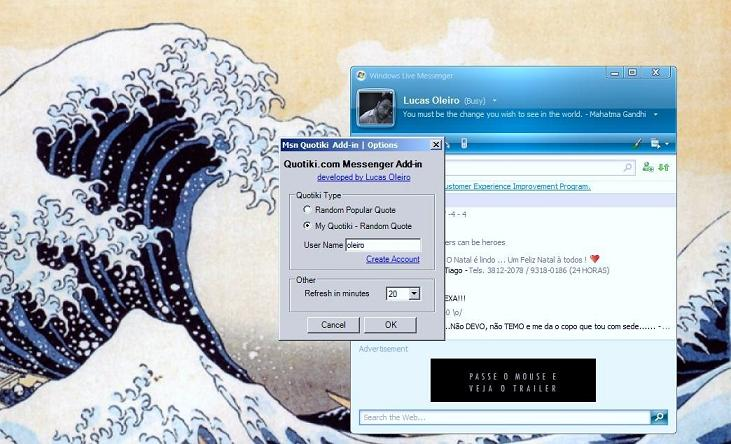Viewport: 731px width, 444px height.
Task: Click the paintbrush color scheme icon
Action: click(x=637, y=144)
